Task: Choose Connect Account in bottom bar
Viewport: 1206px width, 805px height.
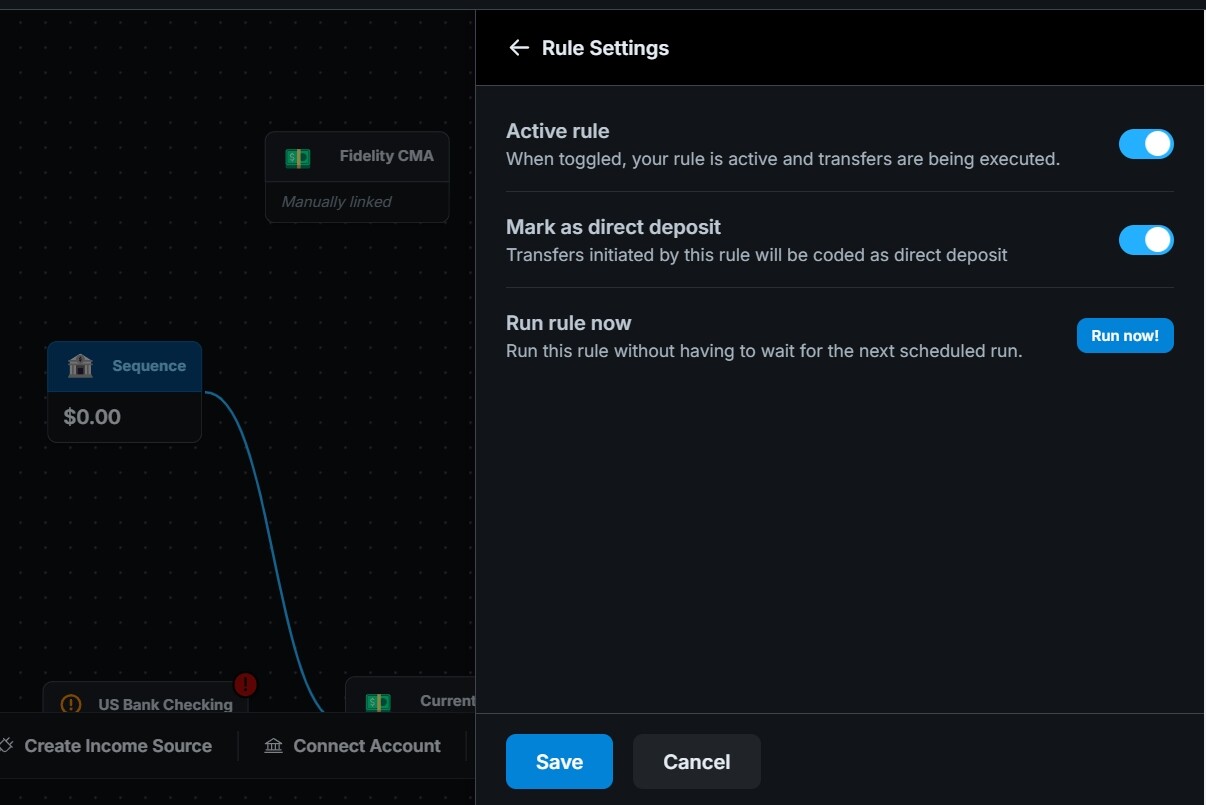Action: [x=367, y=746]
